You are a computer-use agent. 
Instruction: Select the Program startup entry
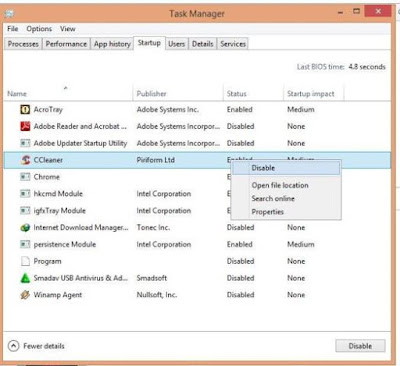pyautogui.click(x=47, y=261)
